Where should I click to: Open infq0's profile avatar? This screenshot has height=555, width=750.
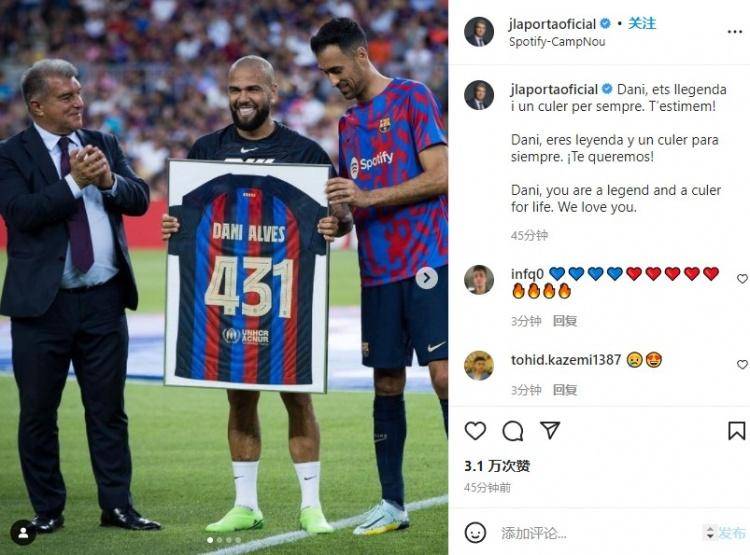[x=479, y=279]
